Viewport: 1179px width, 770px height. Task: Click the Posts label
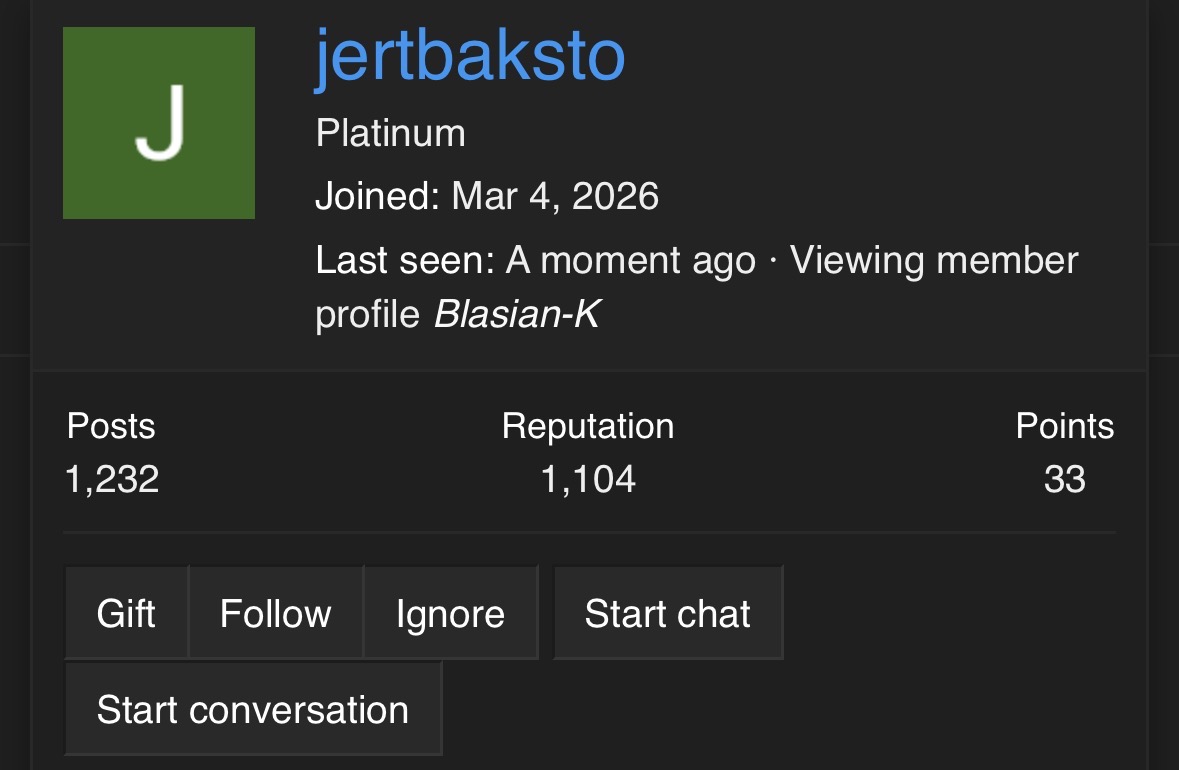coord(111,426)
